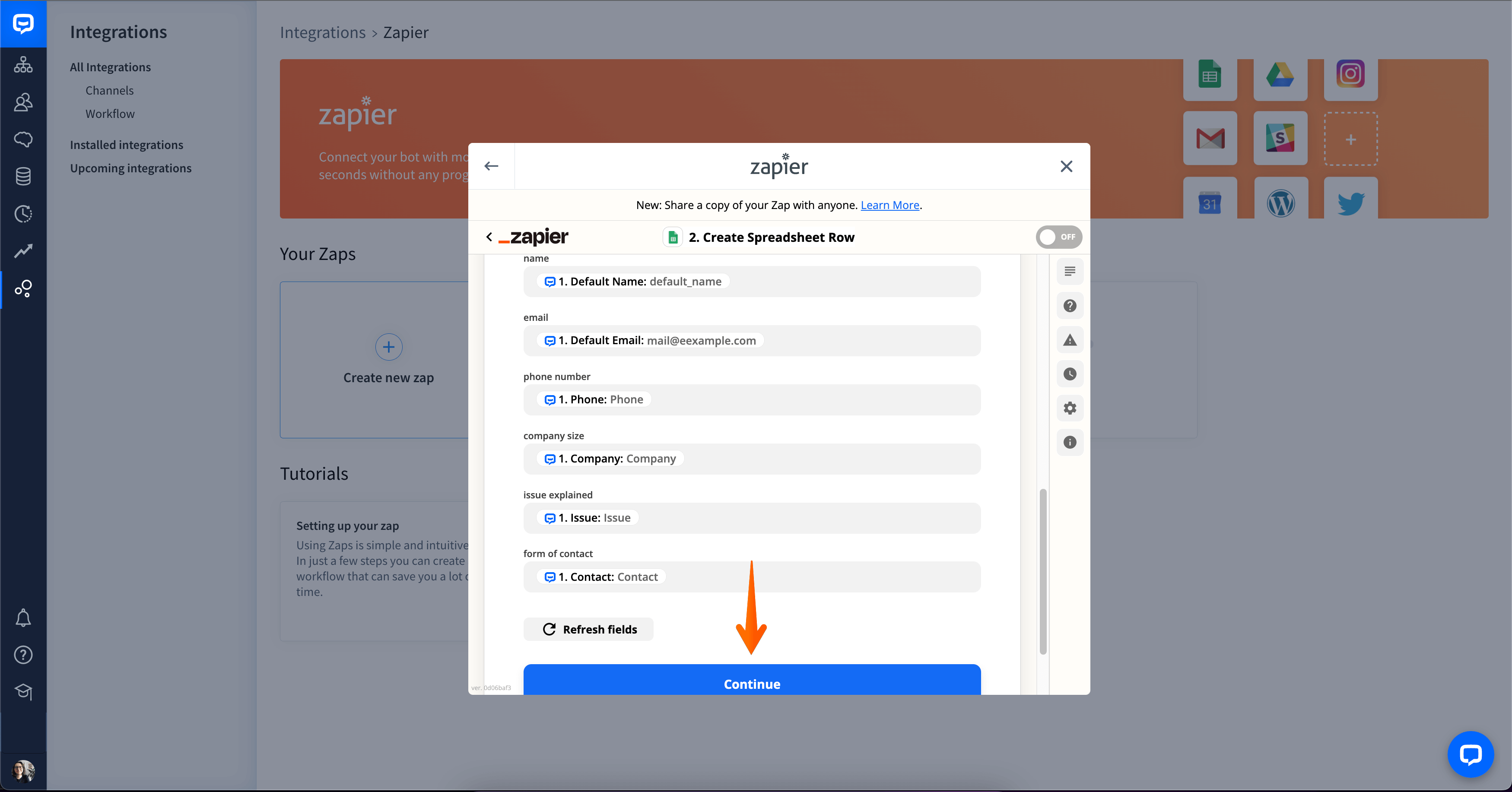Select Workflow in the menu
Screen dimensions: 1512x792
coord(110,114)
